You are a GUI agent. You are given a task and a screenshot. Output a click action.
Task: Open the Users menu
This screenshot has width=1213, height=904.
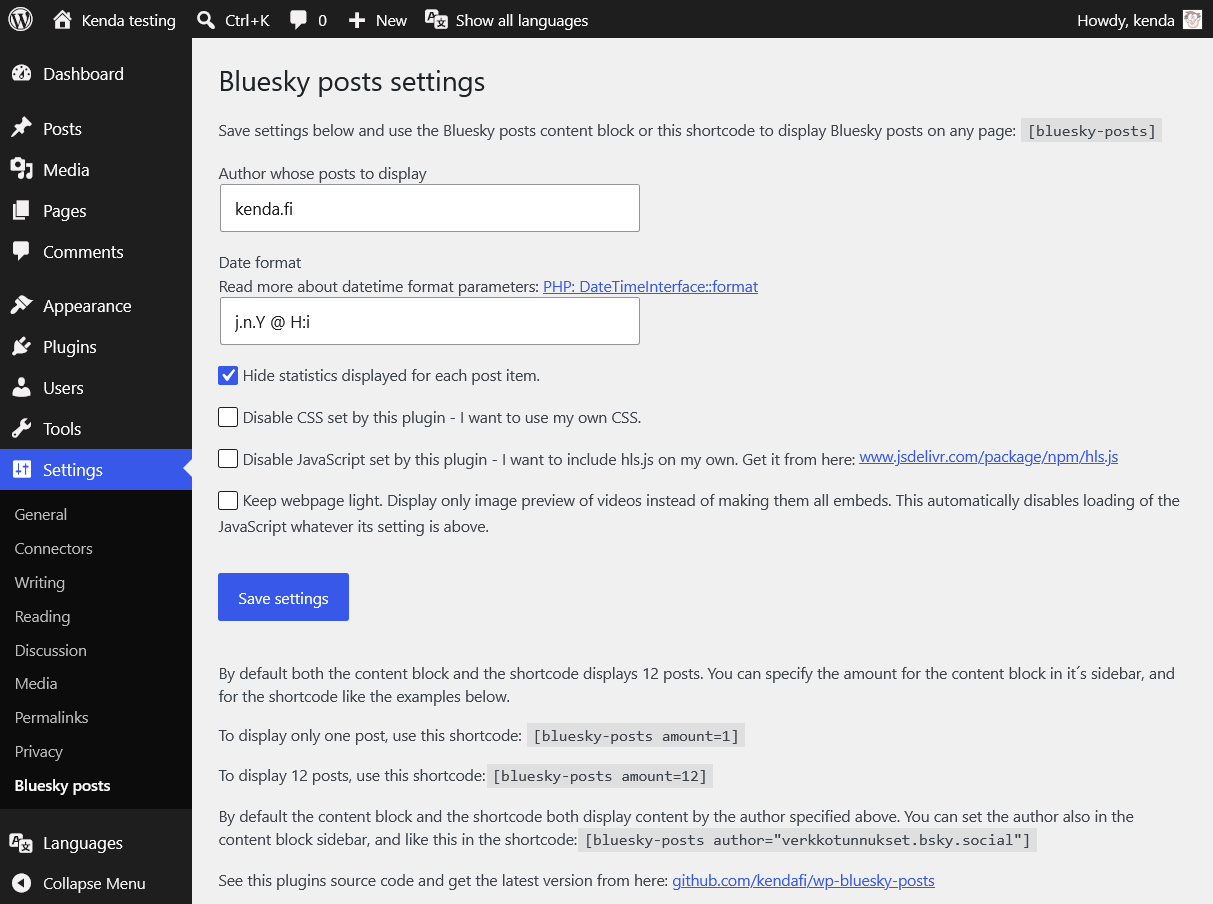[x=96, y=387]
